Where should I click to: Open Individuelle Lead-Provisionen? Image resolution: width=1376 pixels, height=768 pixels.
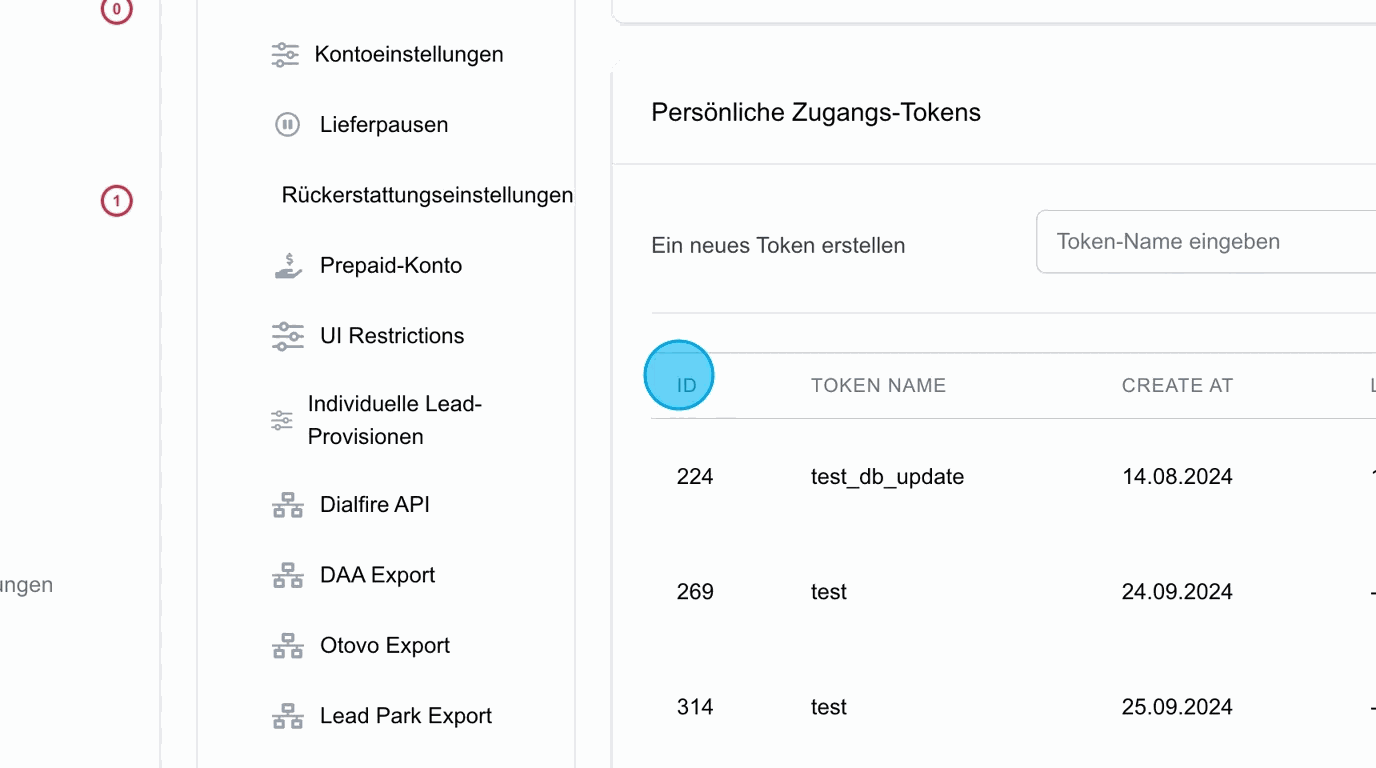tap(395, 420)
